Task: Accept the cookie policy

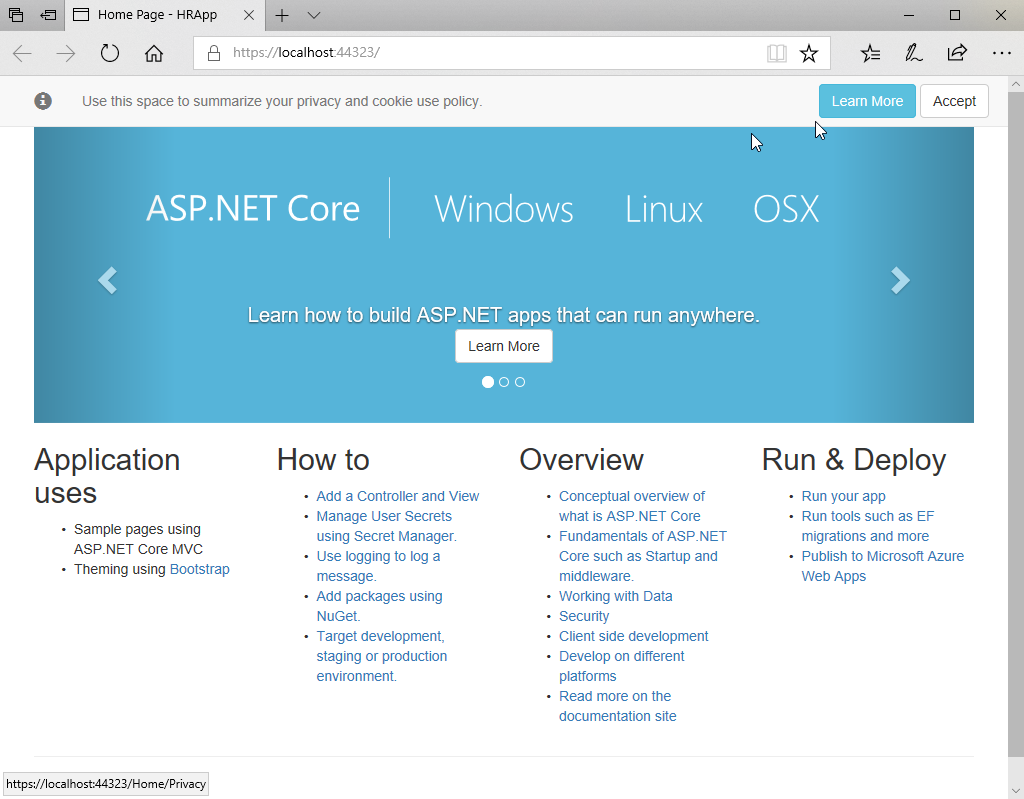Action: click(x=954, y=101)
